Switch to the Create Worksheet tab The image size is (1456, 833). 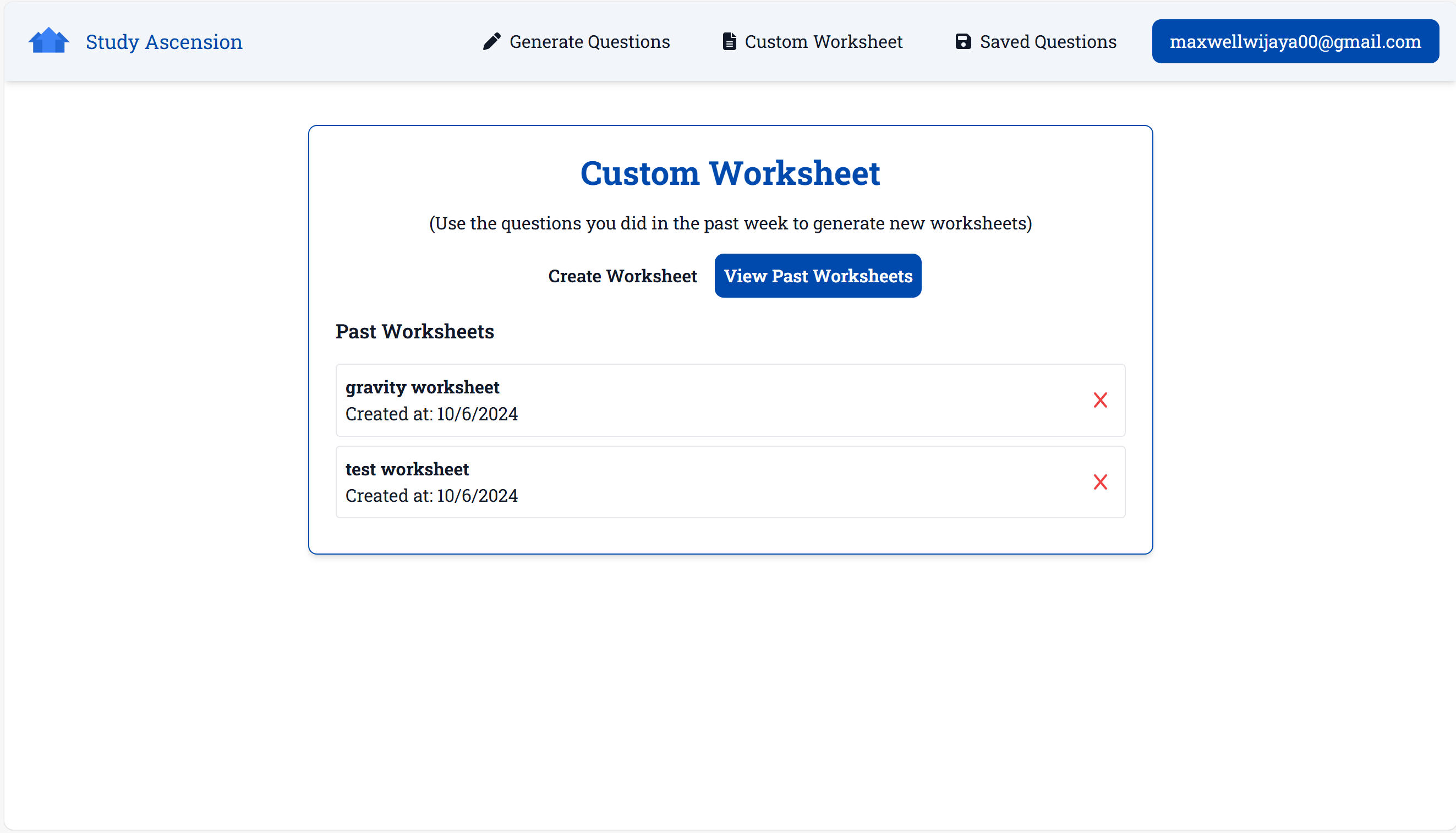pos(622,276)
